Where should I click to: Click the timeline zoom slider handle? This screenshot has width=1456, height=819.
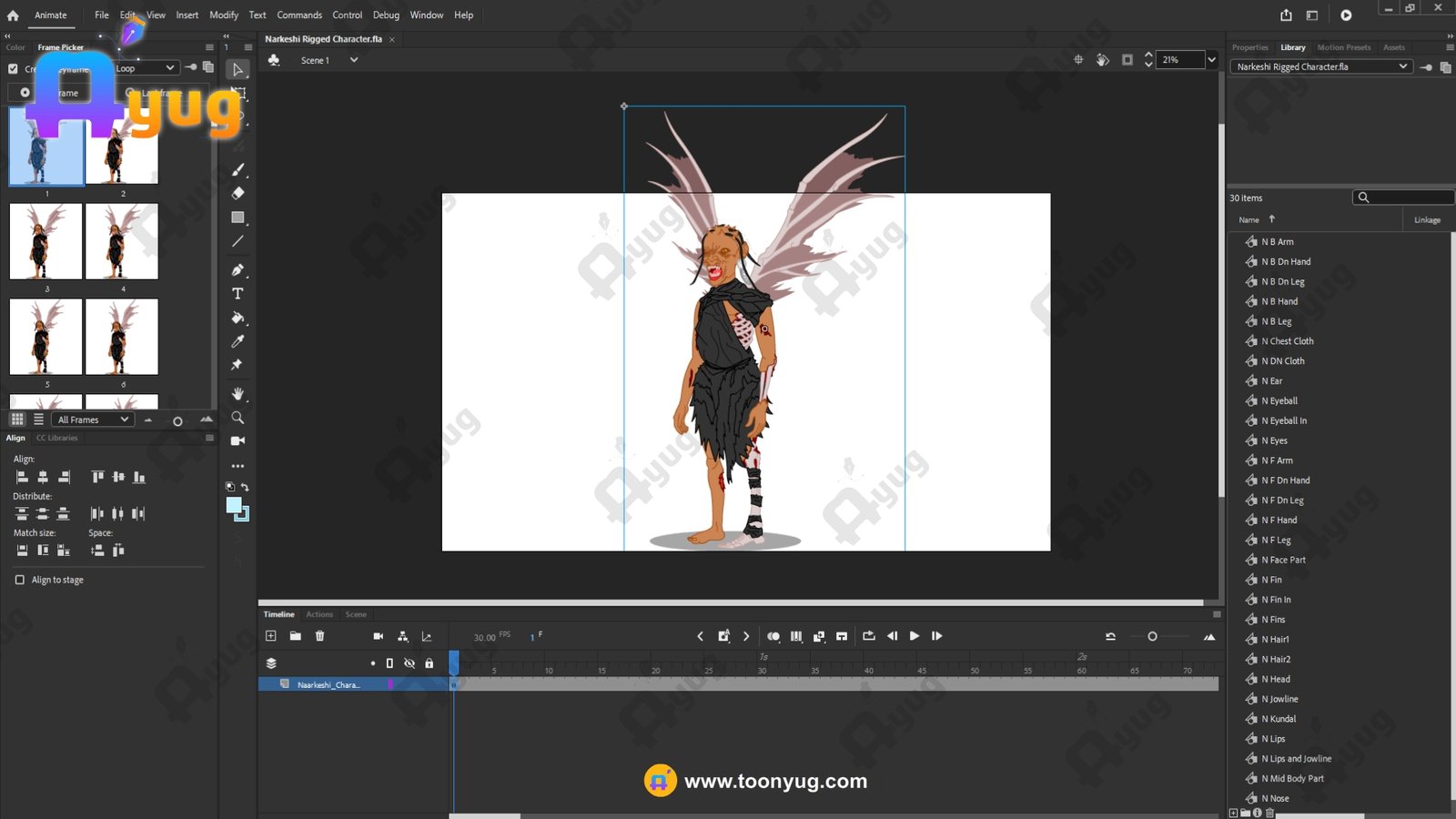tap(1152, 636)
